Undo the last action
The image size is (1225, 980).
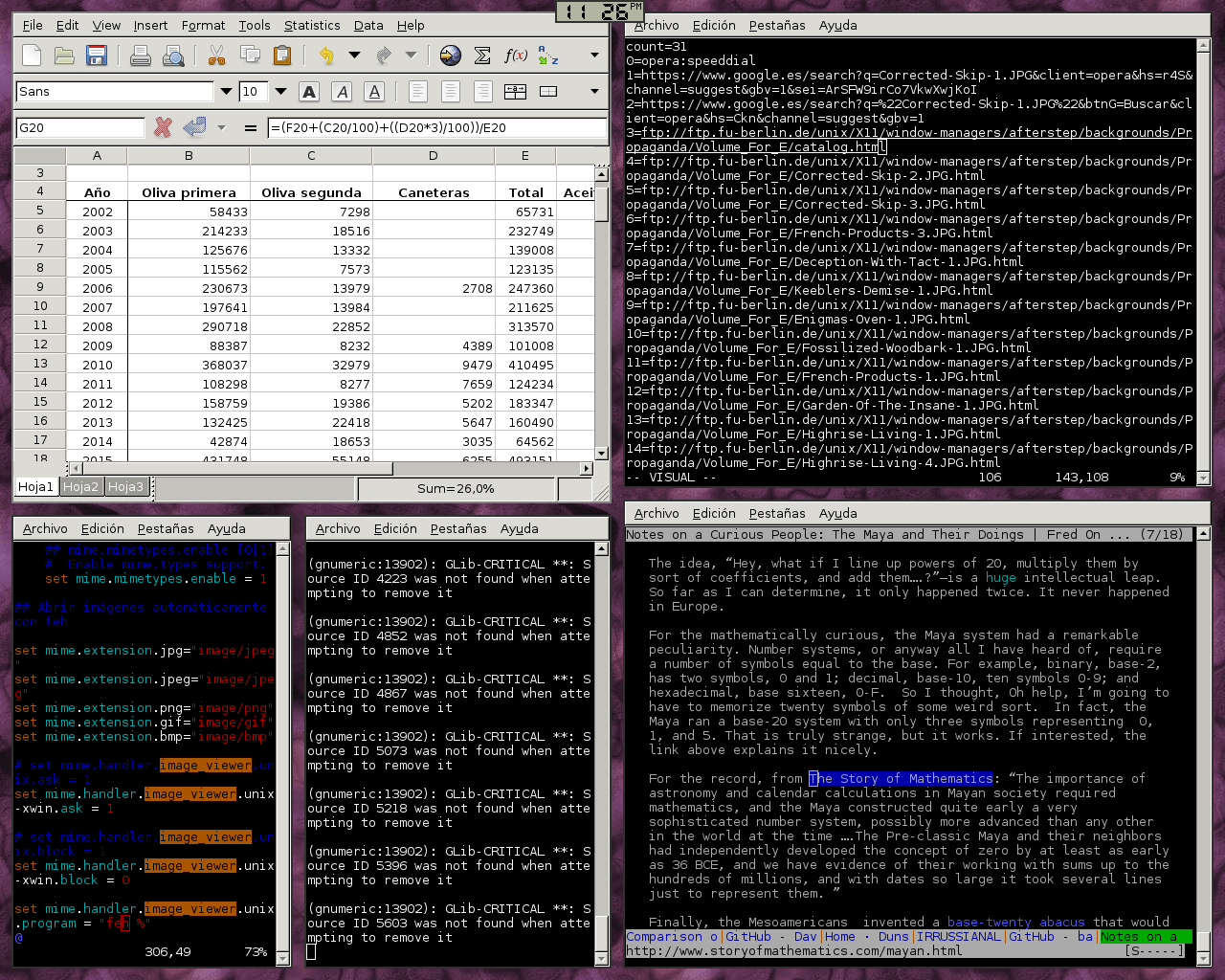tap(326, 56)
